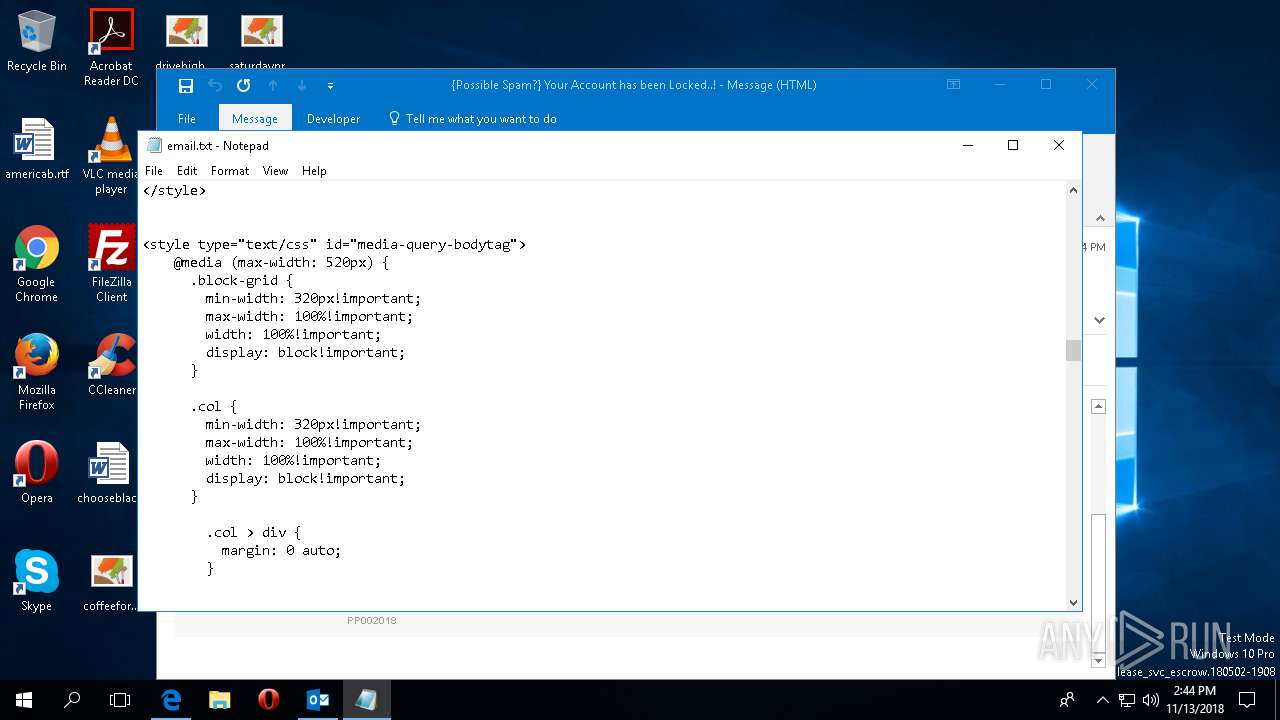Viewport: 1280px width, 720px height.
Task: Click '</style>' line in Notepad
Action: point(175,190)
